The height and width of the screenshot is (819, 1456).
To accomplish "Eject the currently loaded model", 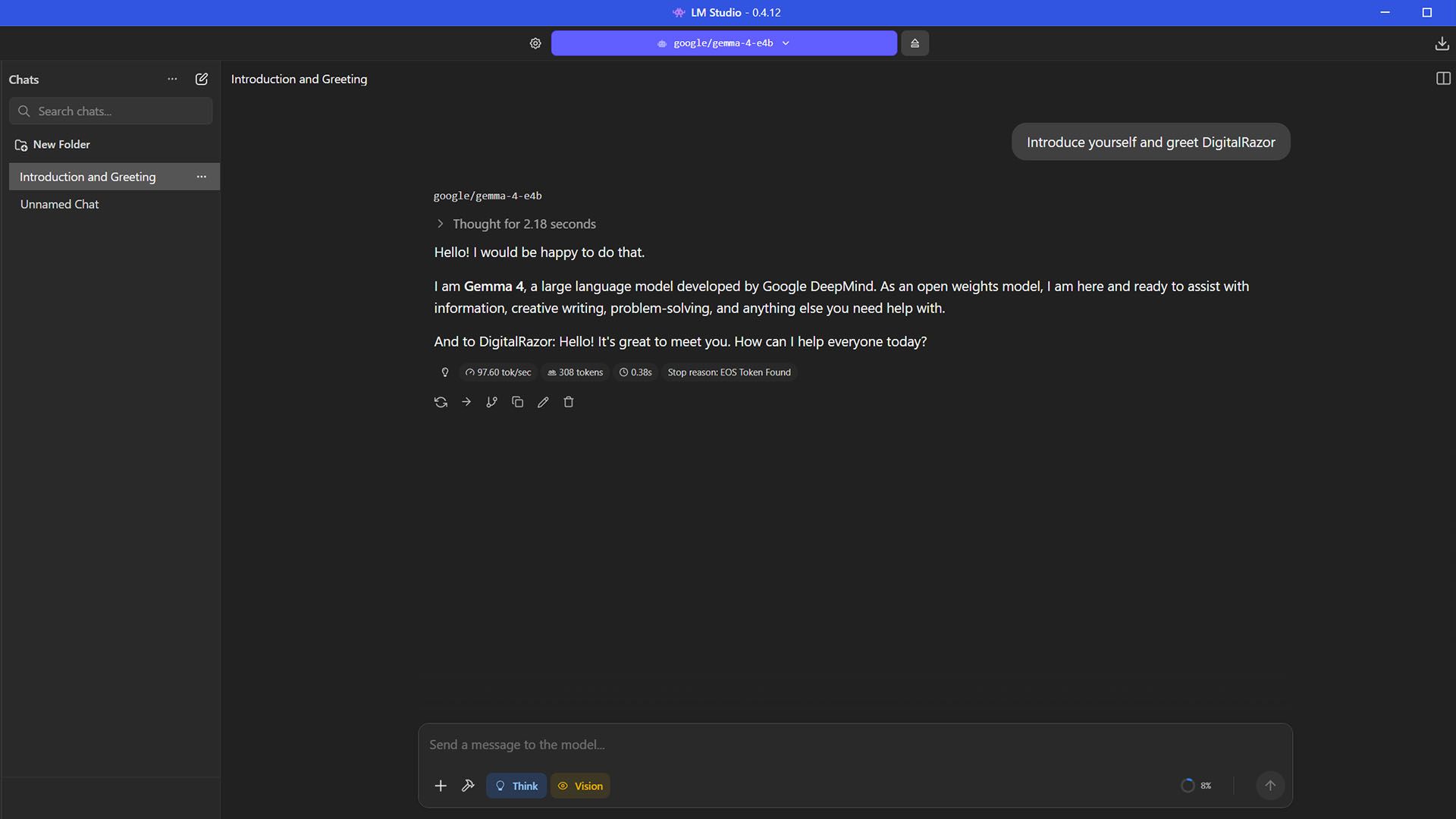I will (x=914, y=43).
